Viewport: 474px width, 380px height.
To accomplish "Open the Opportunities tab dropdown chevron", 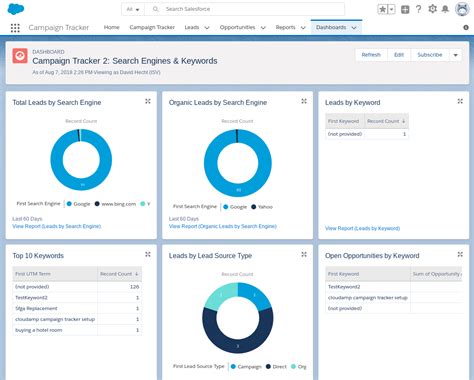I will tap(263, 28).
